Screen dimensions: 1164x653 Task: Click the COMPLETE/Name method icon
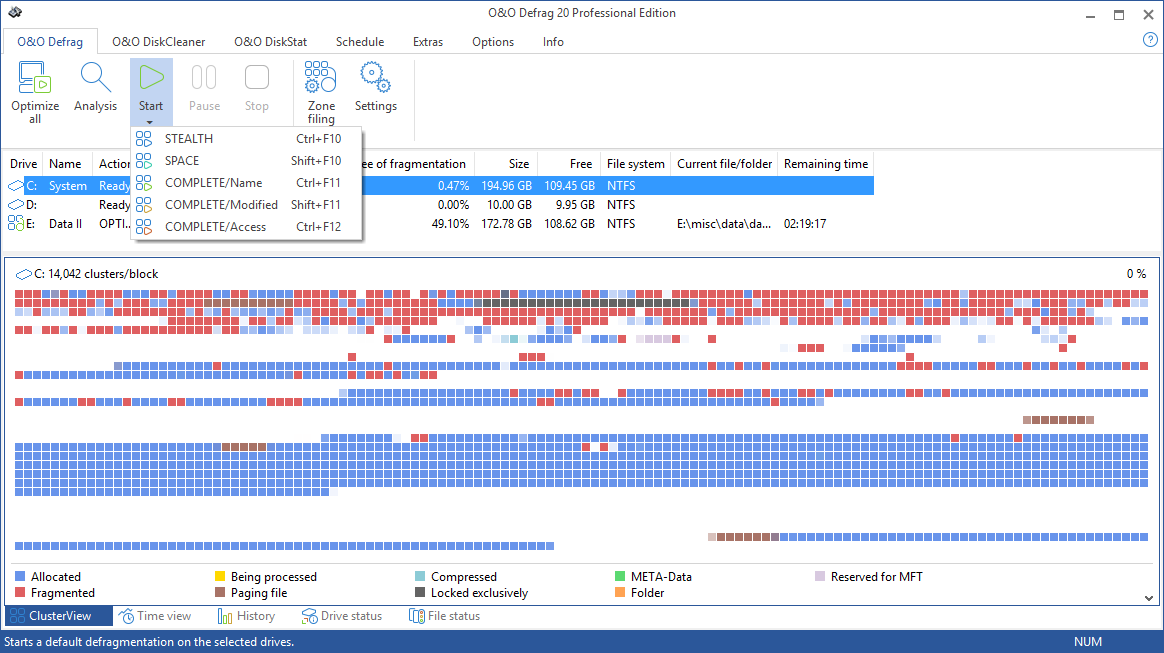144,183
